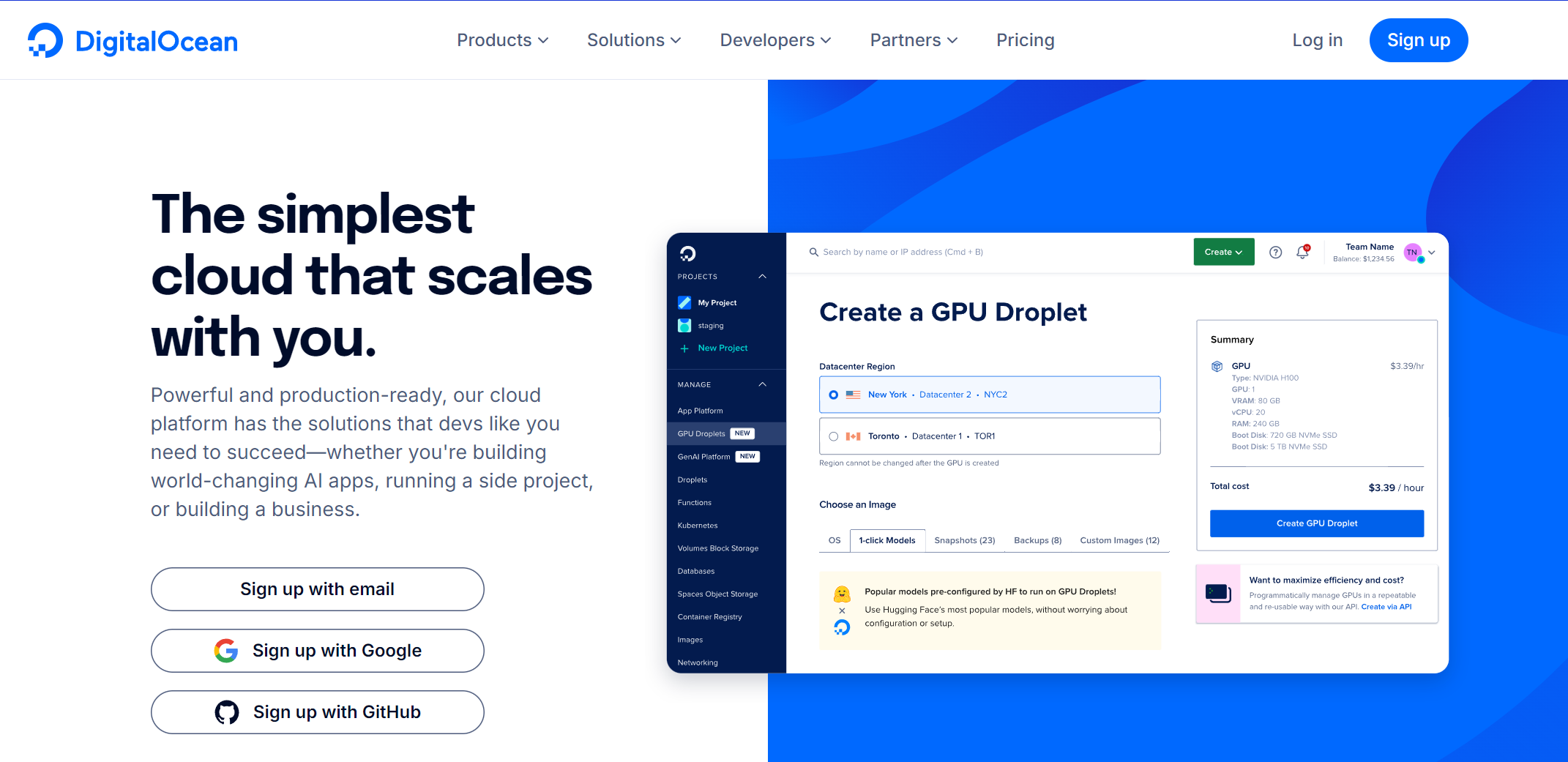
Task: Choose Sign up with Google
Action: point(317,651)
